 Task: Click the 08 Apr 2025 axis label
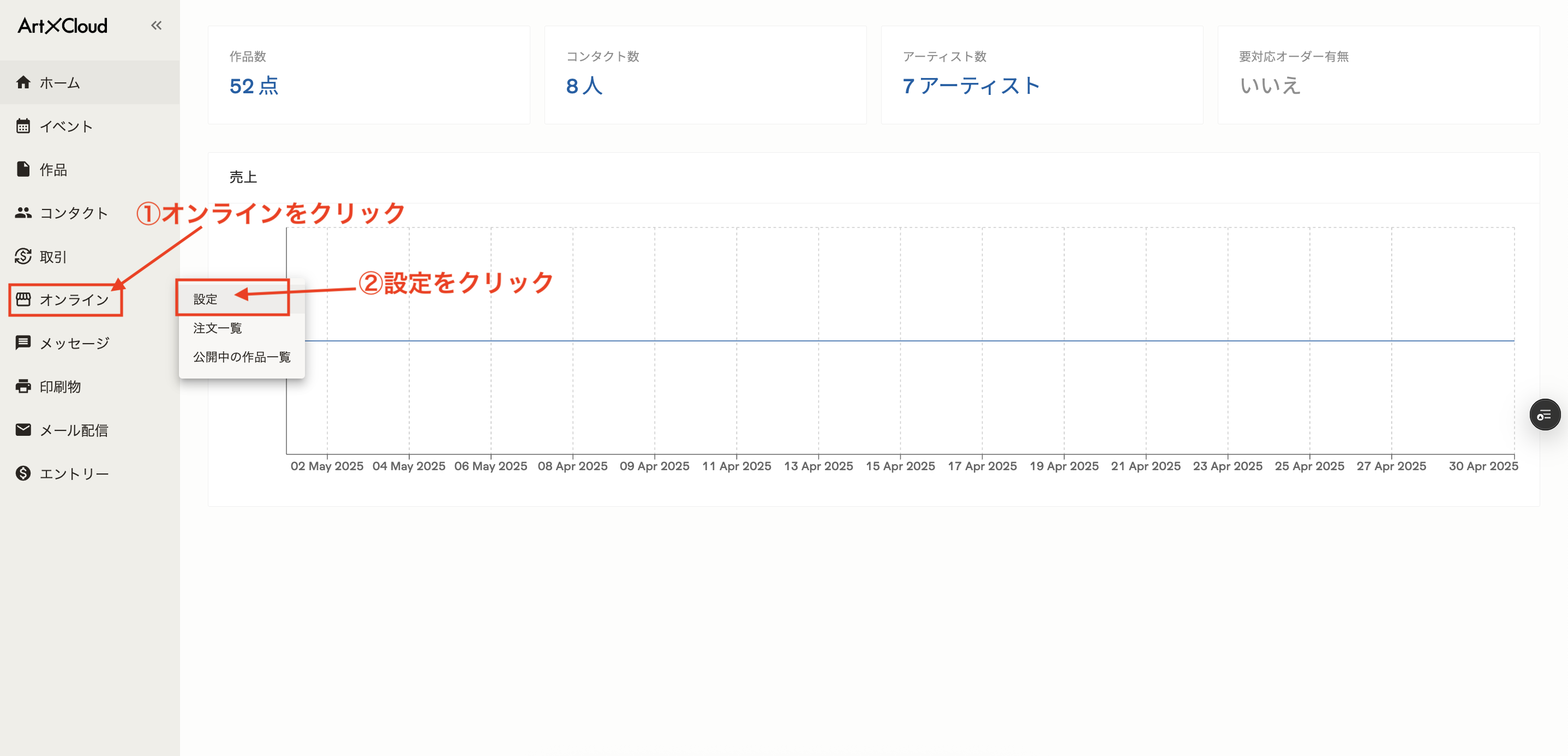coord(573,466)
